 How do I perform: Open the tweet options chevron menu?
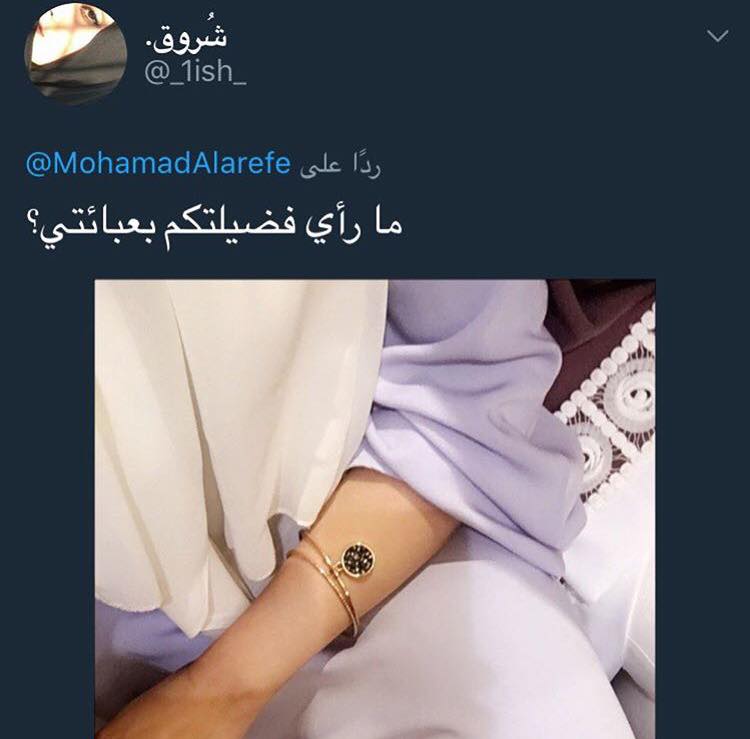[x=717, y=36]
